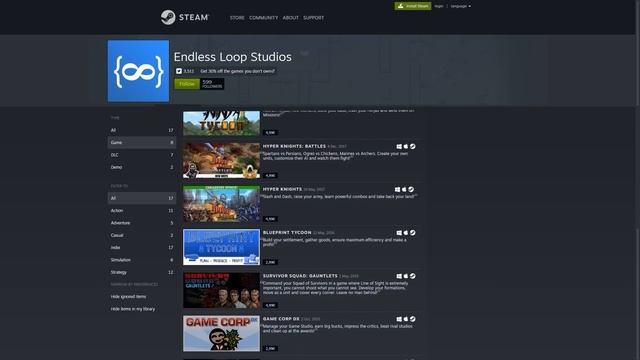Open the Support page
The height and width of the screenshot is (360, 640).
click(x=313, y=18)
